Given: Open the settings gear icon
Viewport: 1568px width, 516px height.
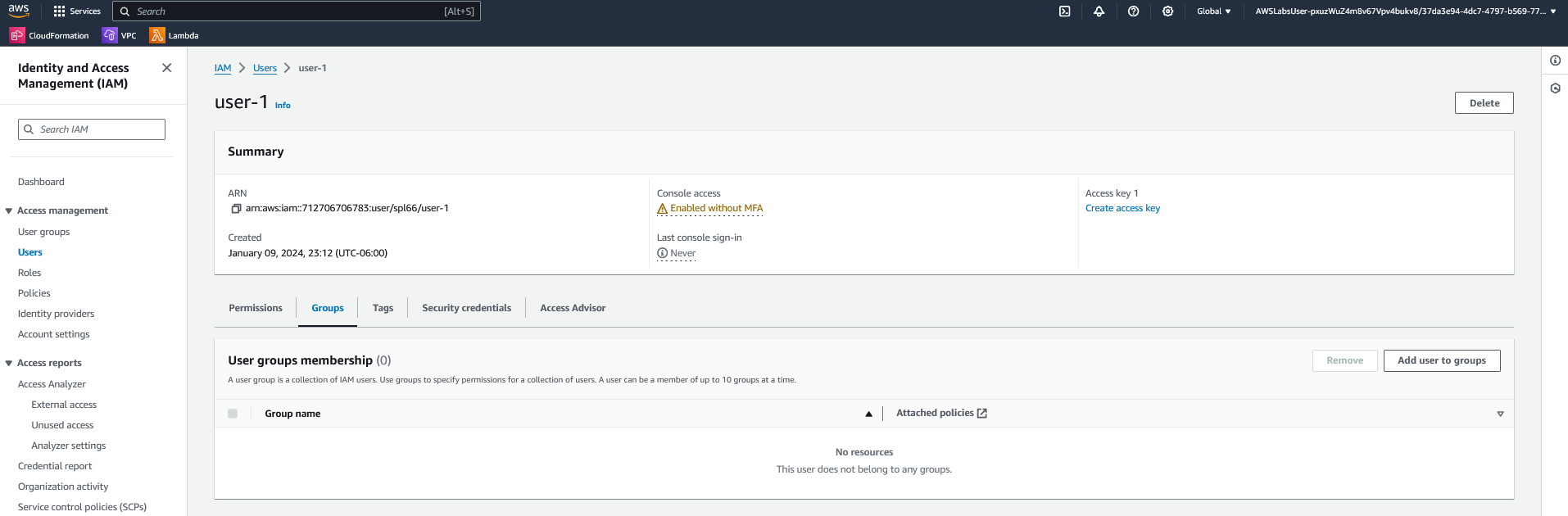Looking at the screenshot, I should pyautogui.click(x=1167, y=11).
